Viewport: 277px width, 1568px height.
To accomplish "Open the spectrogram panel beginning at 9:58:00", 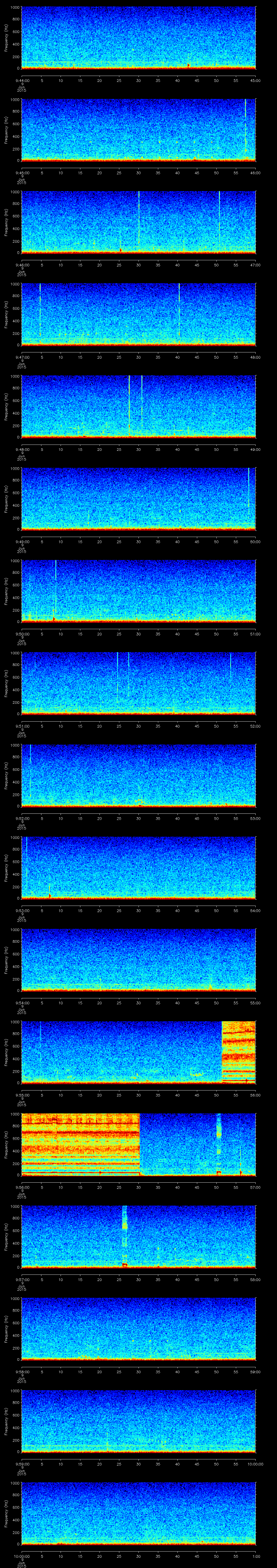I will [x=138, y=1329].
